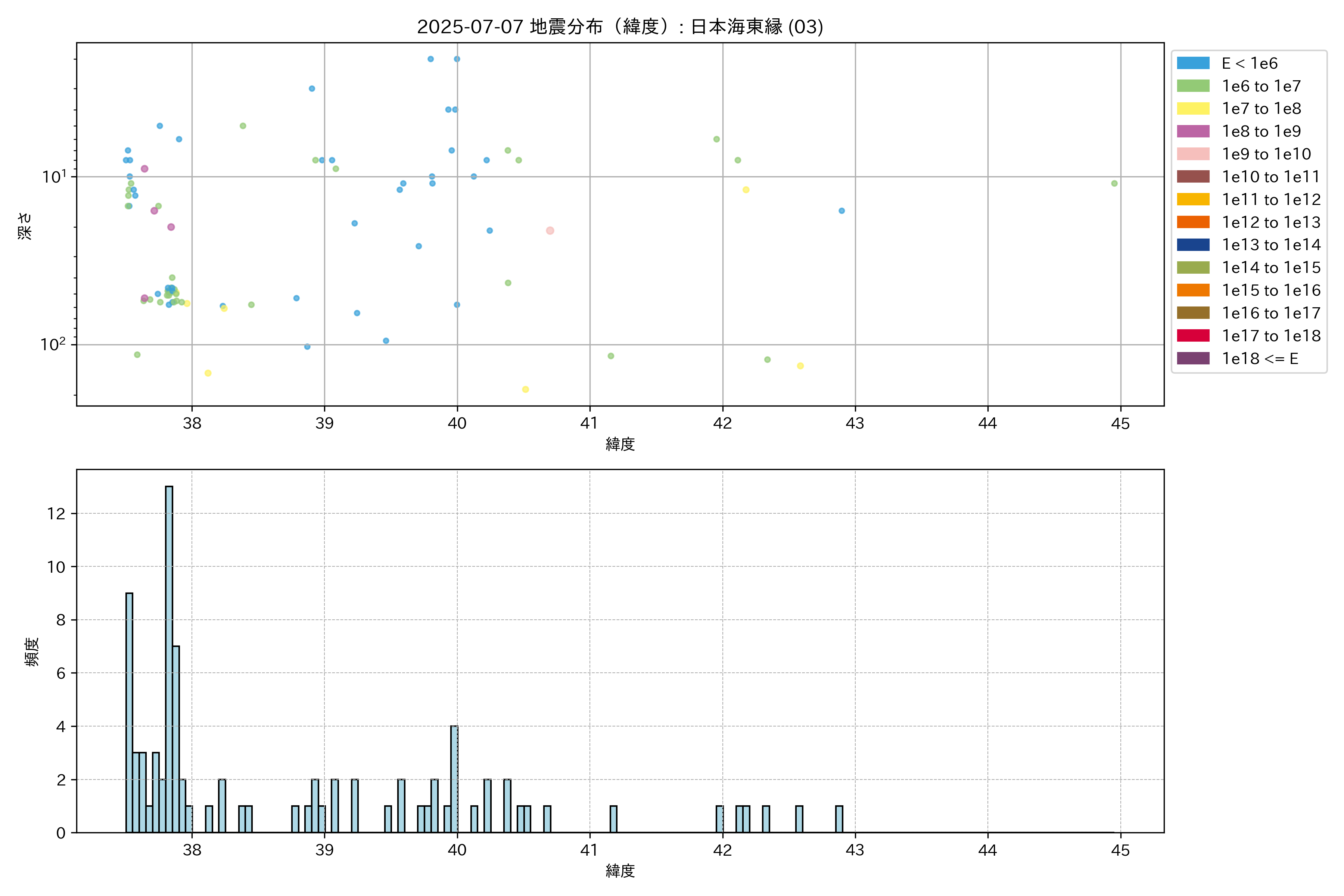Click the '頻度' y-axis label on the histogram
Viewport: 1344px width, 896px height.
point(32,651)
